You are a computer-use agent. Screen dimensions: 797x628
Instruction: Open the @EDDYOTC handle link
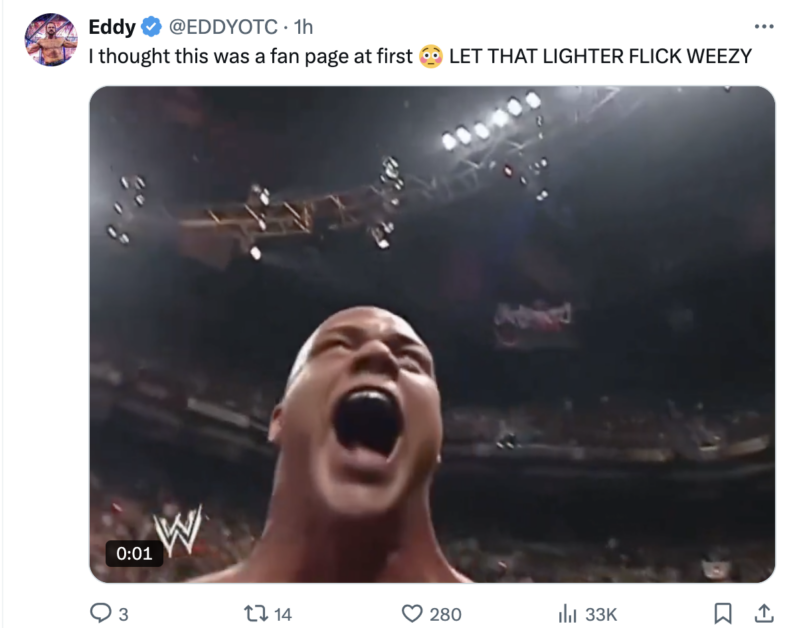[223, 26]
